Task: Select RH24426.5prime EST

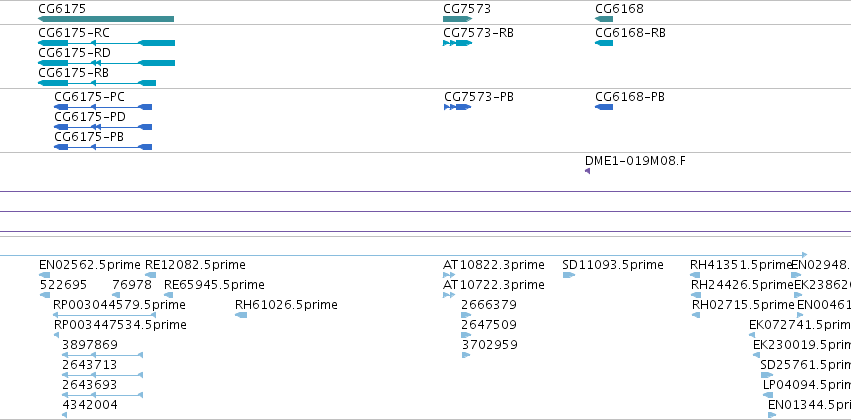Action: [x=742, y=285]
